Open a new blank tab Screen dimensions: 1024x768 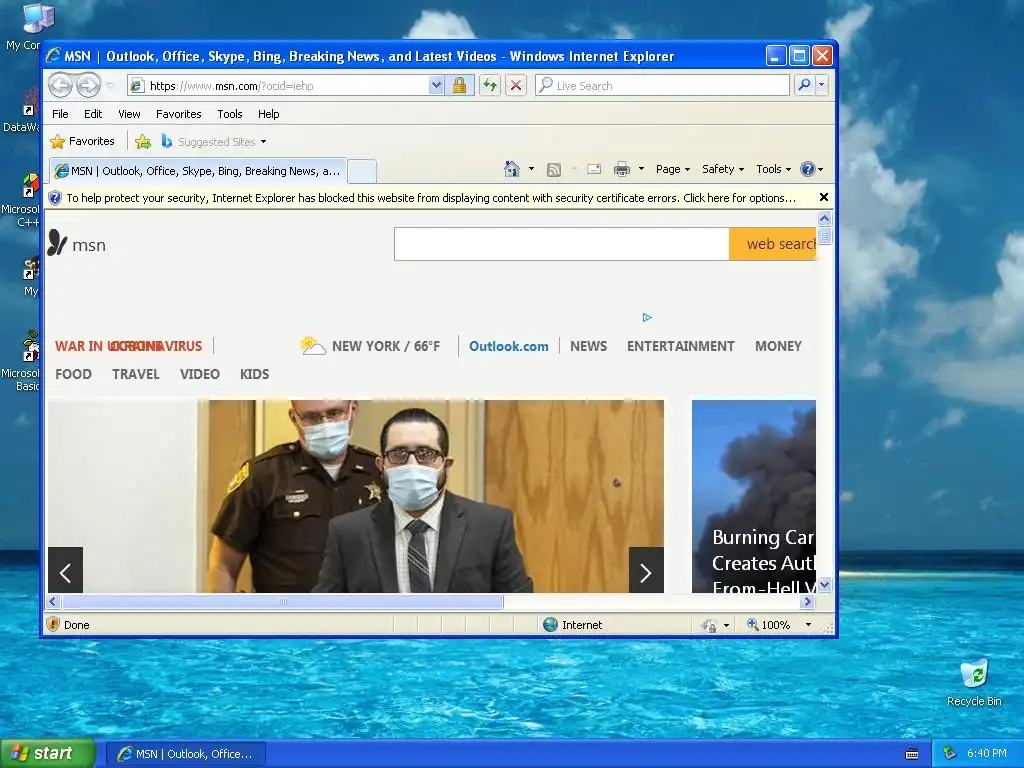pyautogui.click(x=362, y=171)
